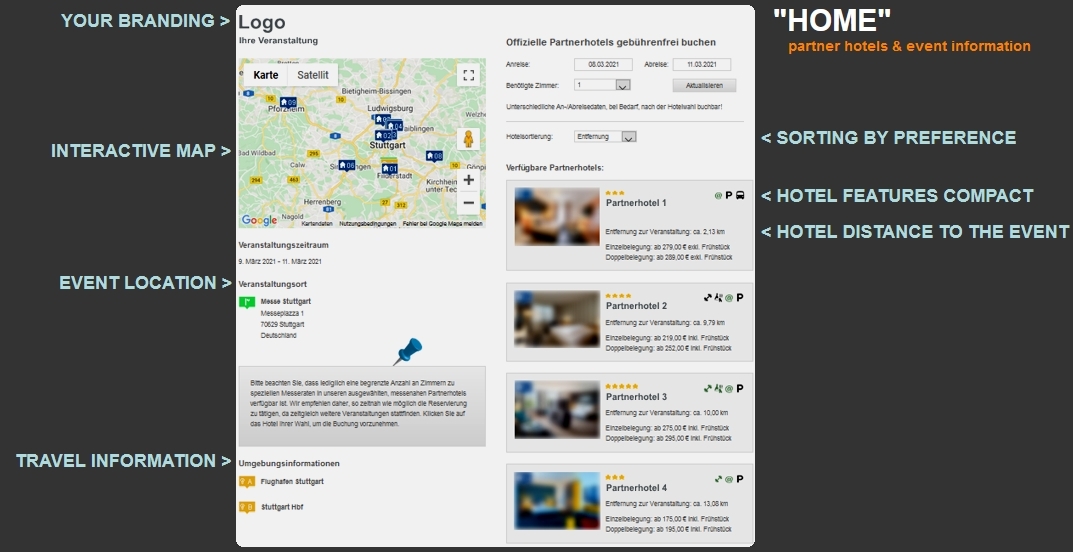This screenshot has width=1073, height=552.
Task: Click the Abreise date field
Action: (702, 65)
